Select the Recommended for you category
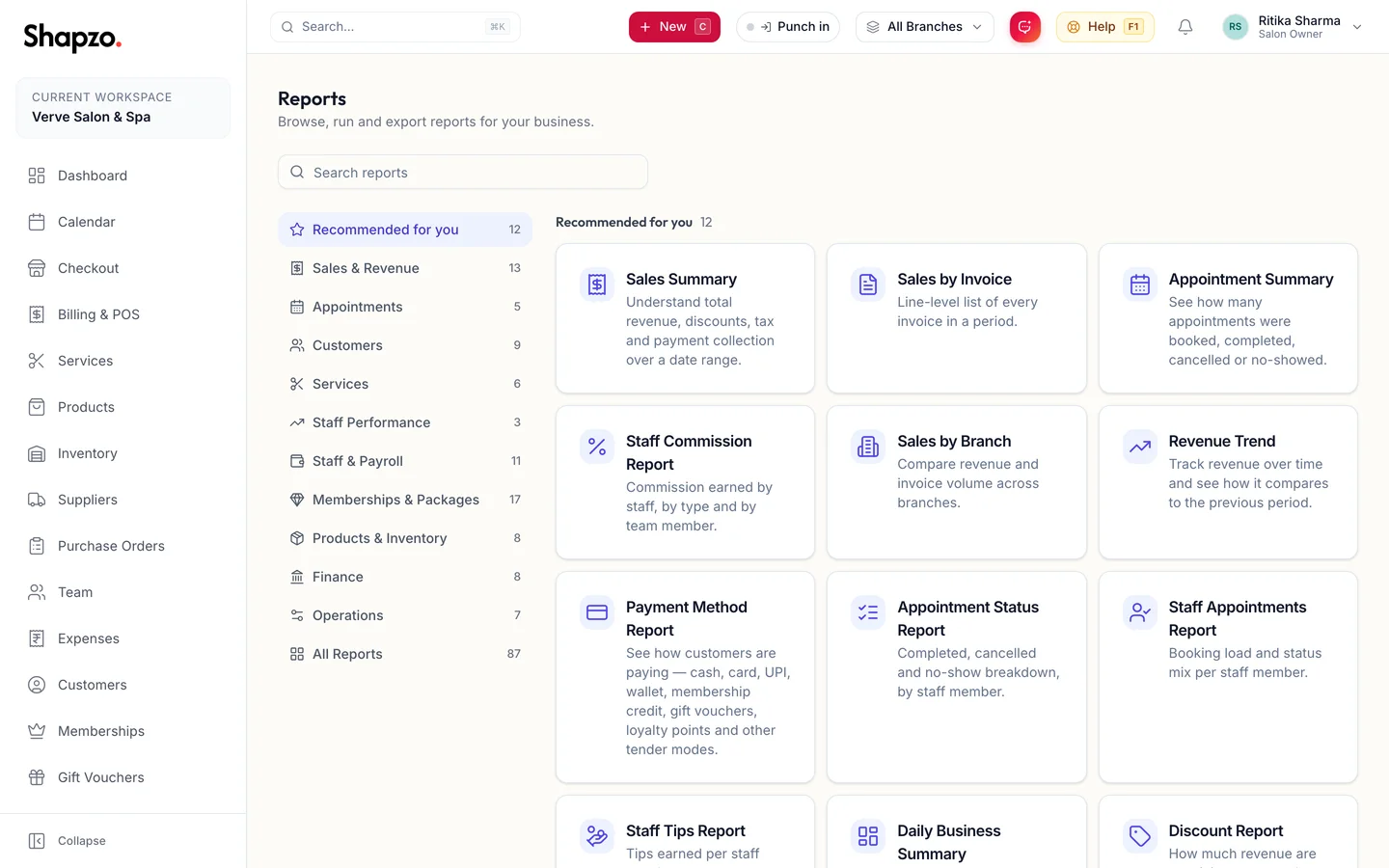 (x=405, y=230)
